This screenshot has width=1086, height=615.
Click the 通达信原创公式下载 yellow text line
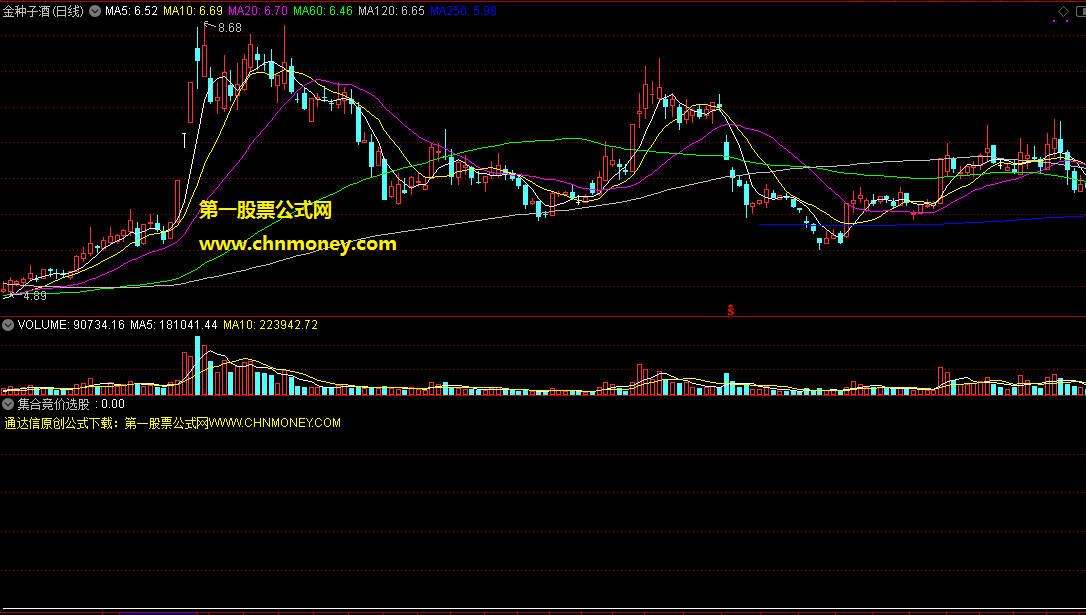coord(172,423)
